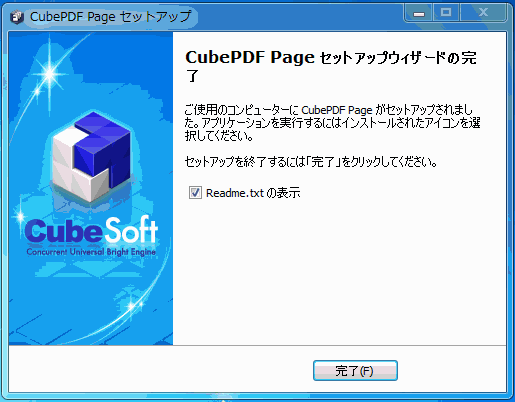Click the window title CubePDF Page セットアップ
The height and width of the screenshot is (402, 515).
111,17
